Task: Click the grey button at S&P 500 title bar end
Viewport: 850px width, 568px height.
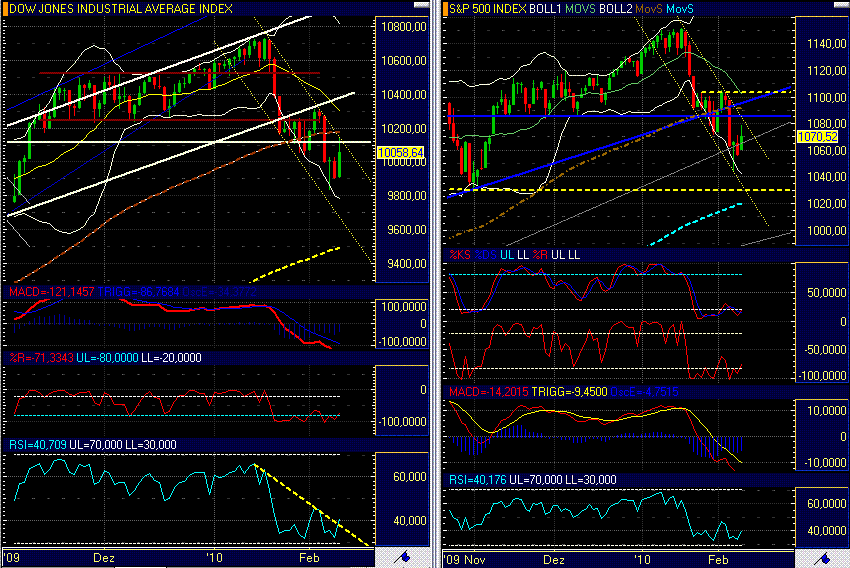Action: click(841, 5)
